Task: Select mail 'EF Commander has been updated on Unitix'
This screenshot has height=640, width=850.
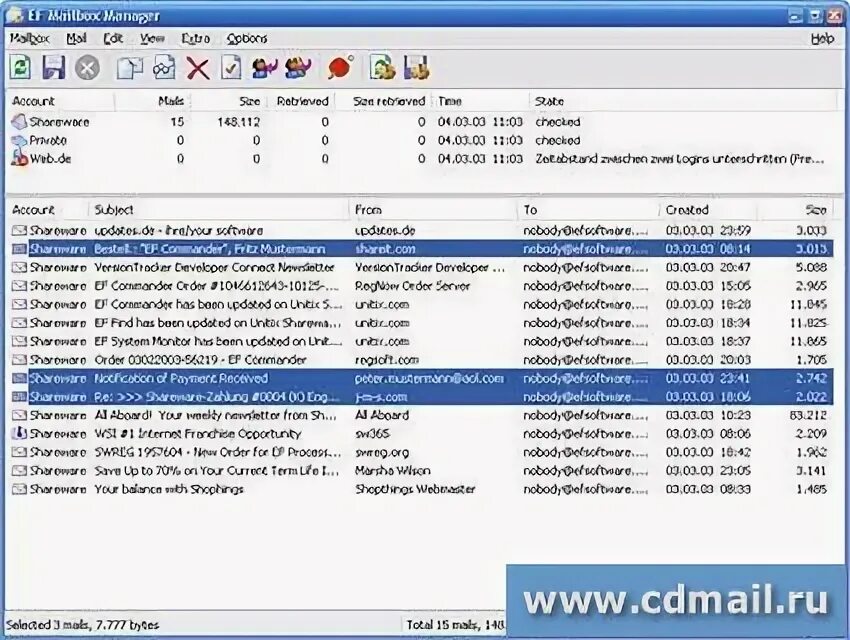Action: click(421, 305)
